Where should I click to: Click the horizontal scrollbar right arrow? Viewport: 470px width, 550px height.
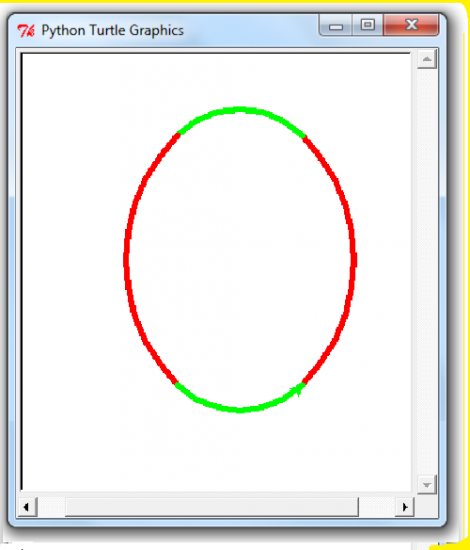(x=405, y=507)
